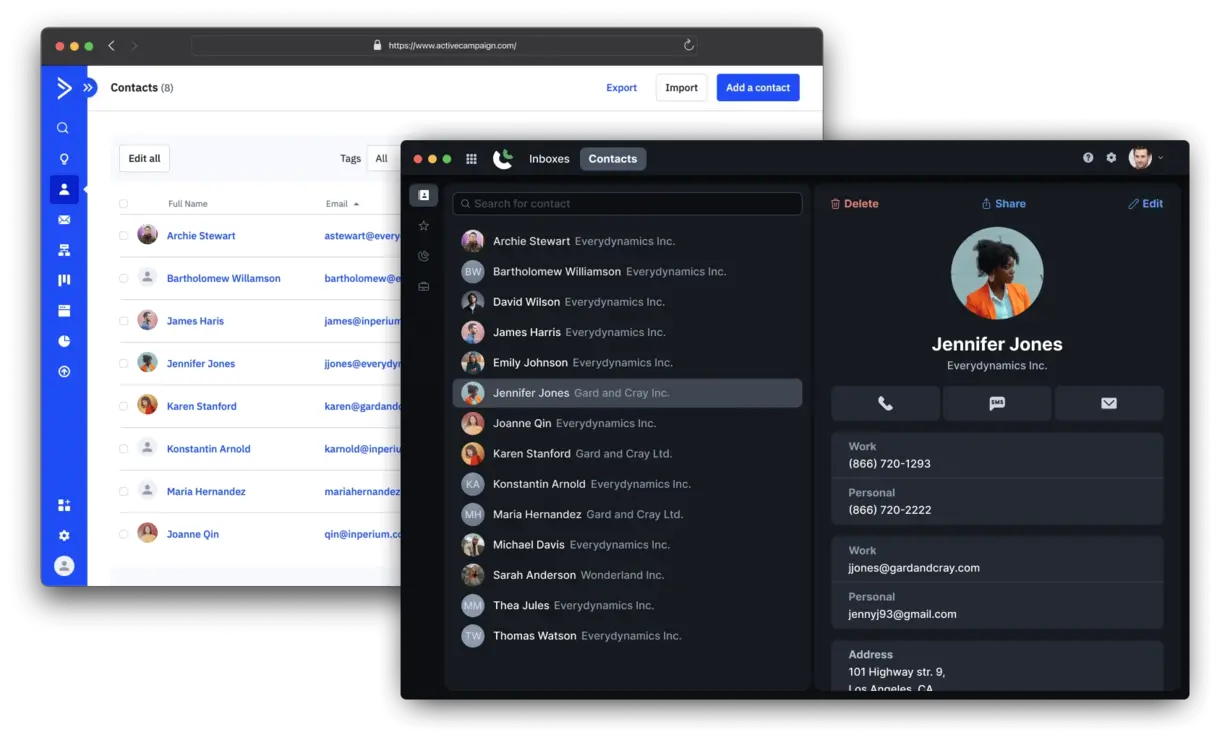Tick the checkbox for Karen Stanford row
The height and width of the screenshot is (753, 1230).
tap(124, 406)
